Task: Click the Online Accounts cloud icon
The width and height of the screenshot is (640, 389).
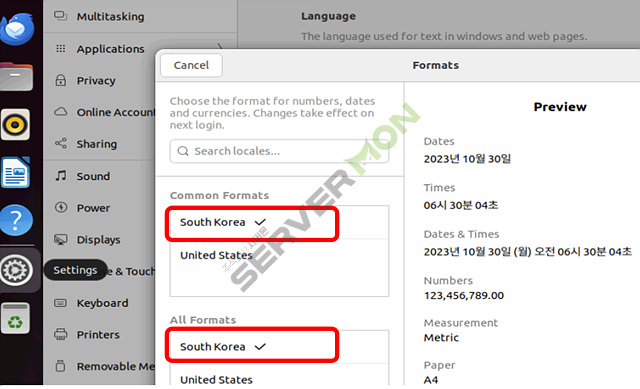Action: (x=60, y=112)
